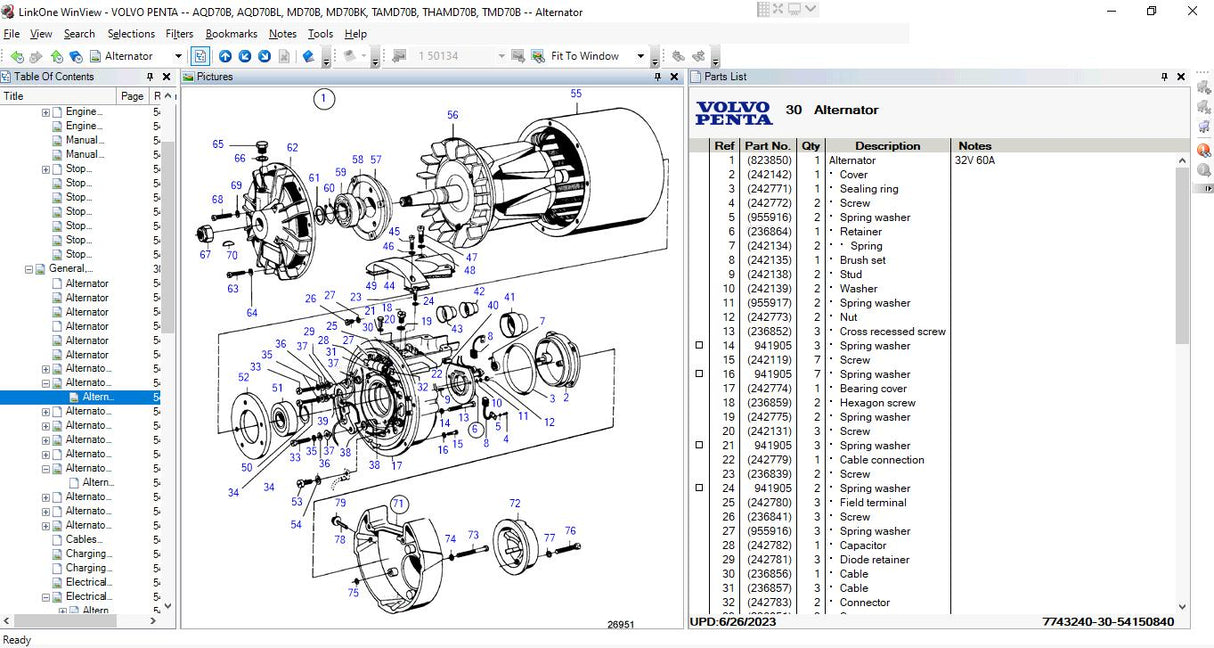This screenshot has width=1214, height=648.
Task: Click the Go Home green arrow icon
Action: (x=56, y=57)
